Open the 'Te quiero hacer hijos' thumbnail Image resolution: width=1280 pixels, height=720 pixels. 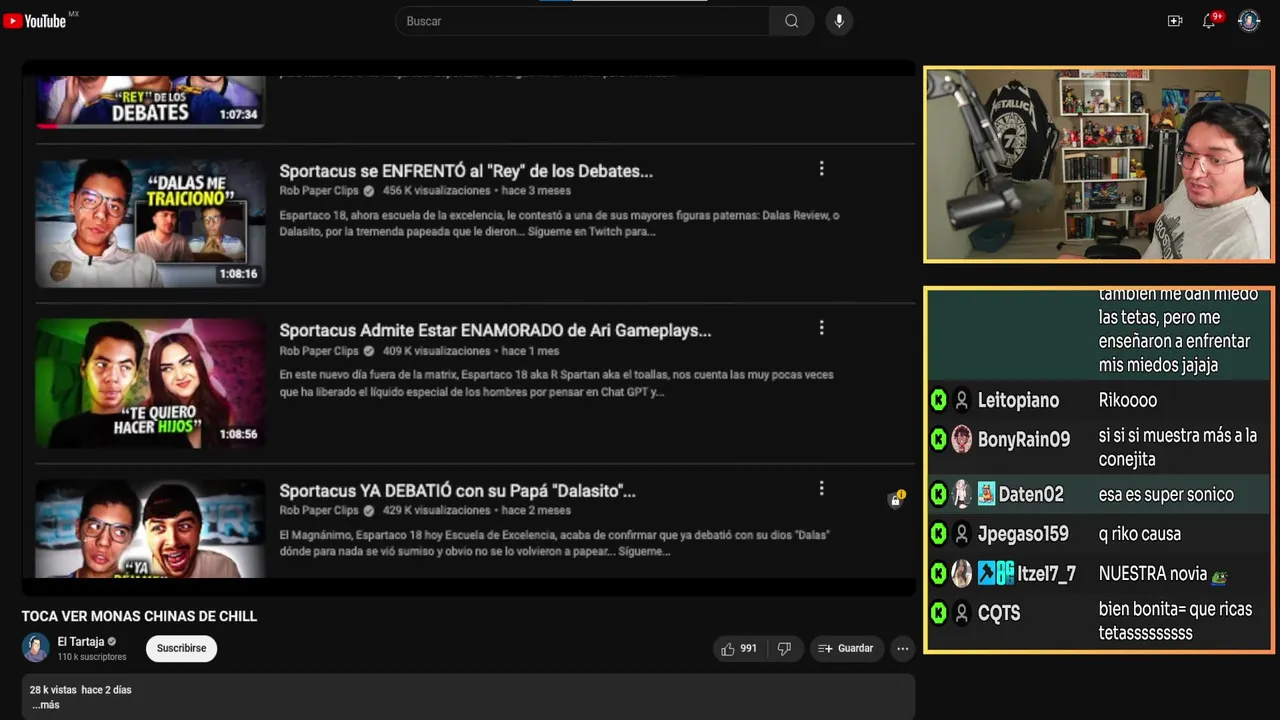[x=151, y=383]
